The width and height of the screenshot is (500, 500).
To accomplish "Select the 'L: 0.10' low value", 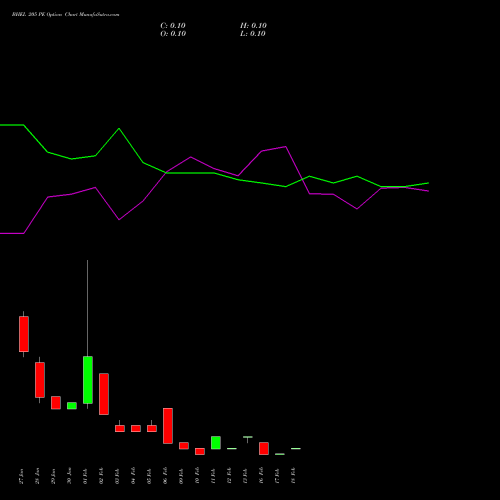I will (x=253, y=34).
